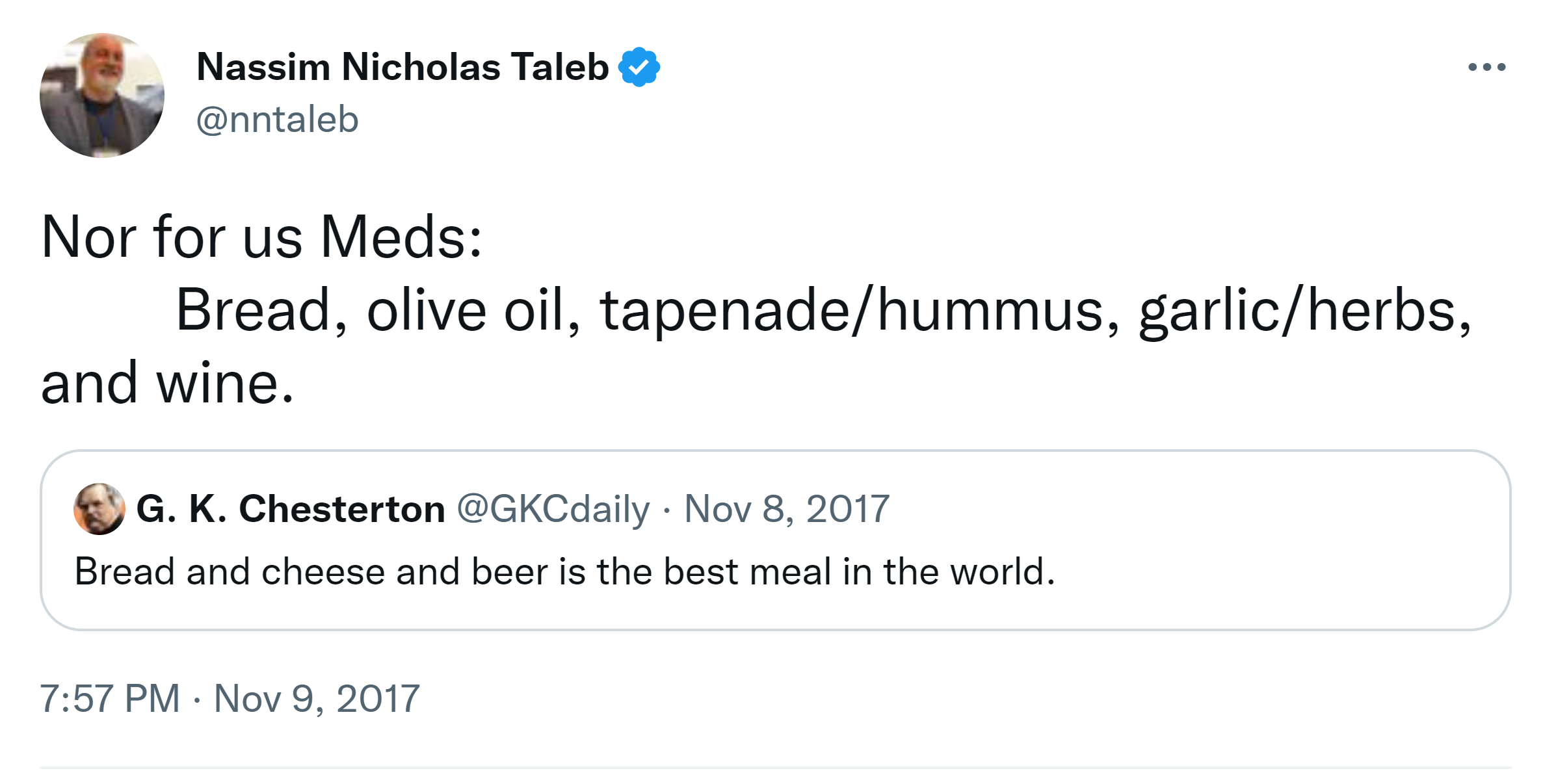Click the main tweet text 'Nor for us Meds:'
The width and height of the screenshot is (1545, 784).
click(260, 237)
